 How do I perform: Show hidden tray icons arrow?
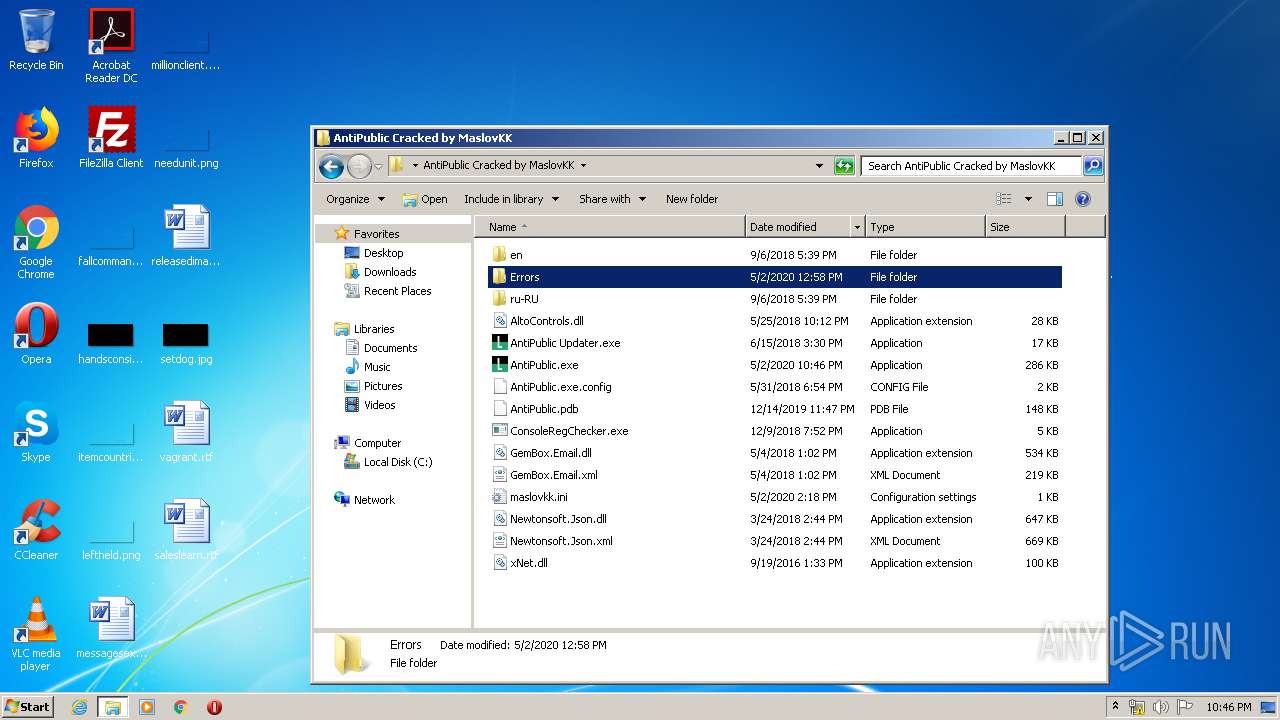pos(1116,706)
